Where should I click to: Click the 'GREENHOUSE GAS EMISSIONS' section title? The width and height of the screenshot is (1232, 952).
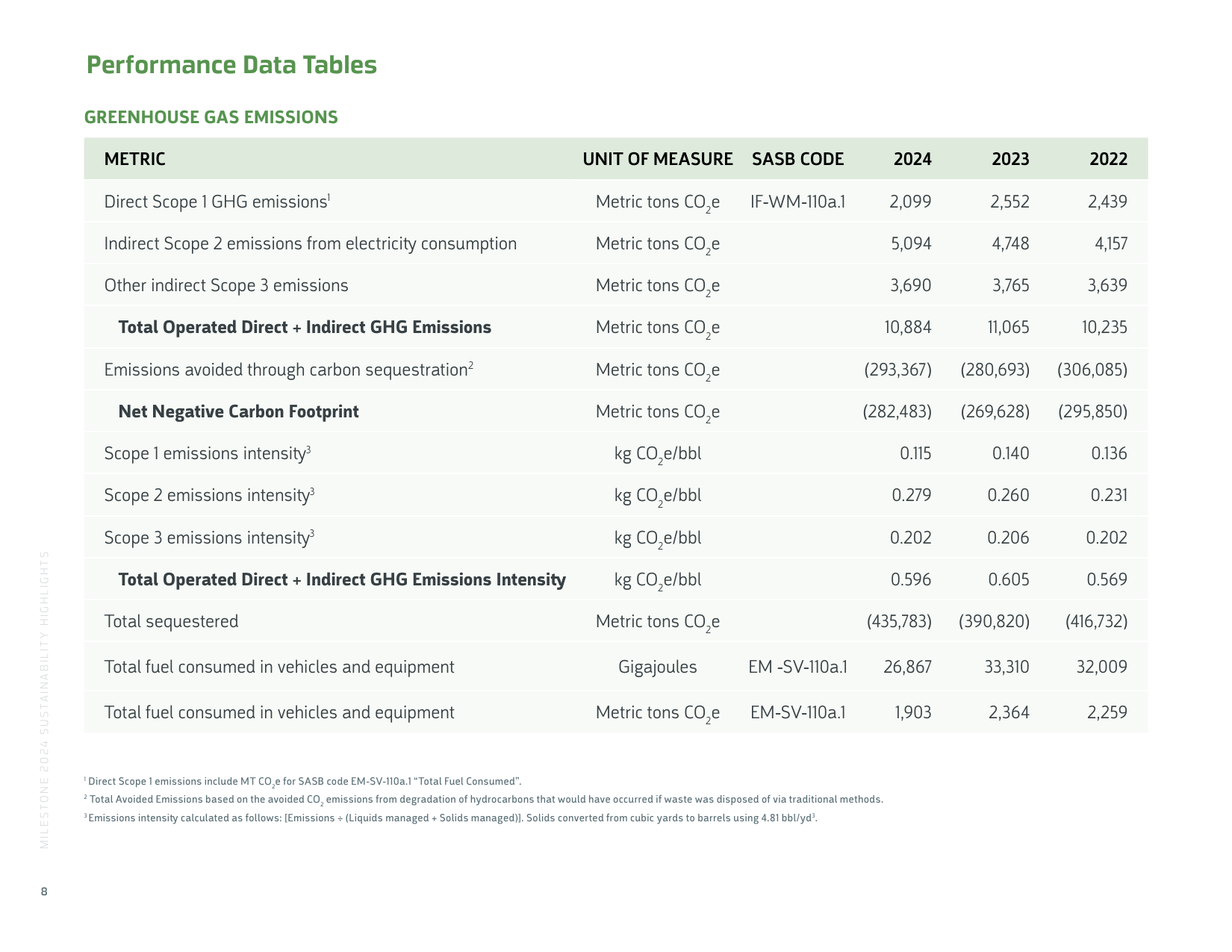tap(211, 117)
